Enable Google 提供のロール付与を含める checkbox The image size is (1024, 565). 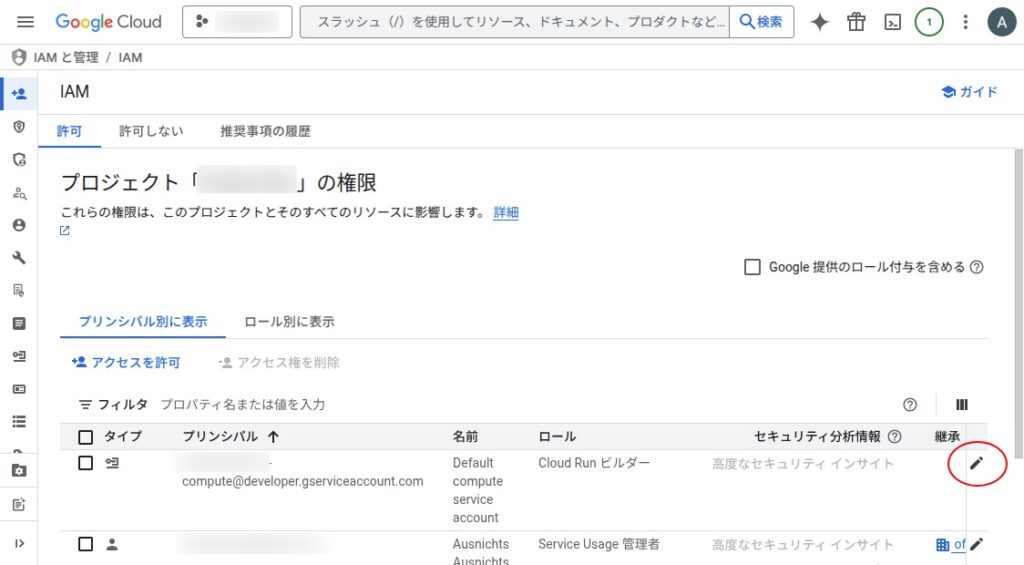753,267
